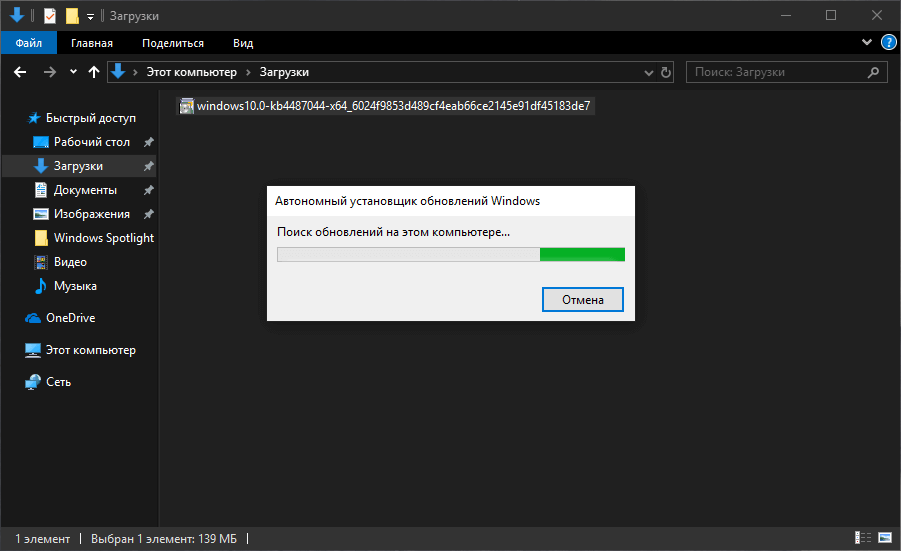The image size is (901, 551).
Task: Select the windows10.0-kb4487044 update file
Action: pyautogui.click(x=385, y=106)
